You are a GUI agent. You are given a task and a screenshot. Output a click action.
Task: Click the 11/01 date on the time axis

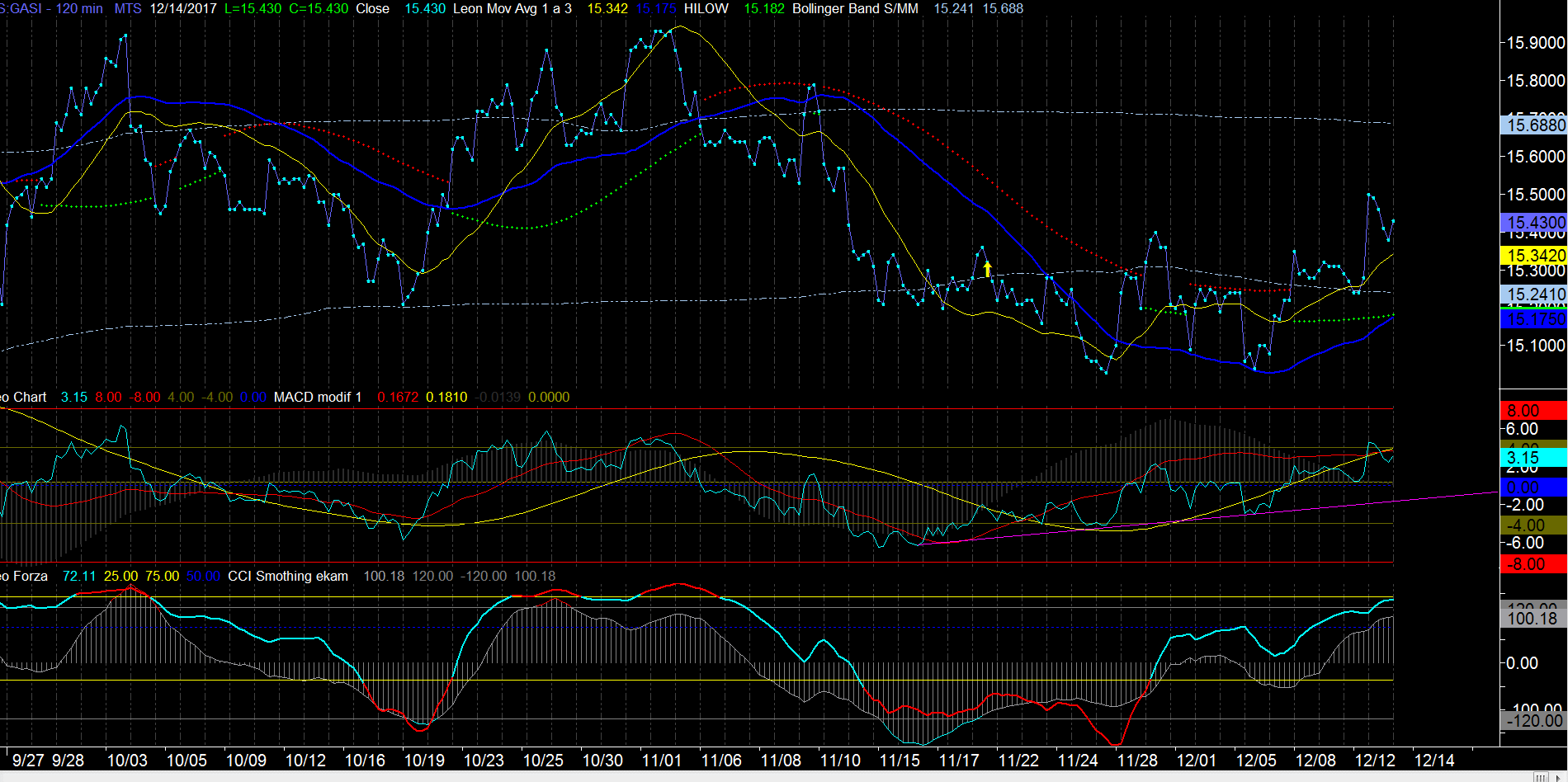pos(662,761)
